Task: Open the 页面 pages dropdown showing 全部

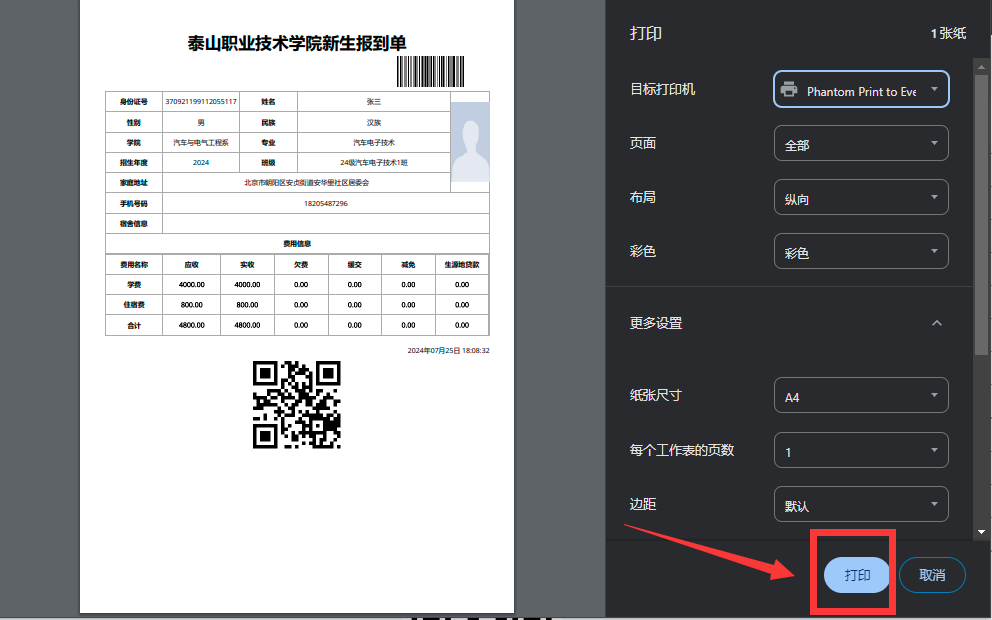Action: (861, 143)
